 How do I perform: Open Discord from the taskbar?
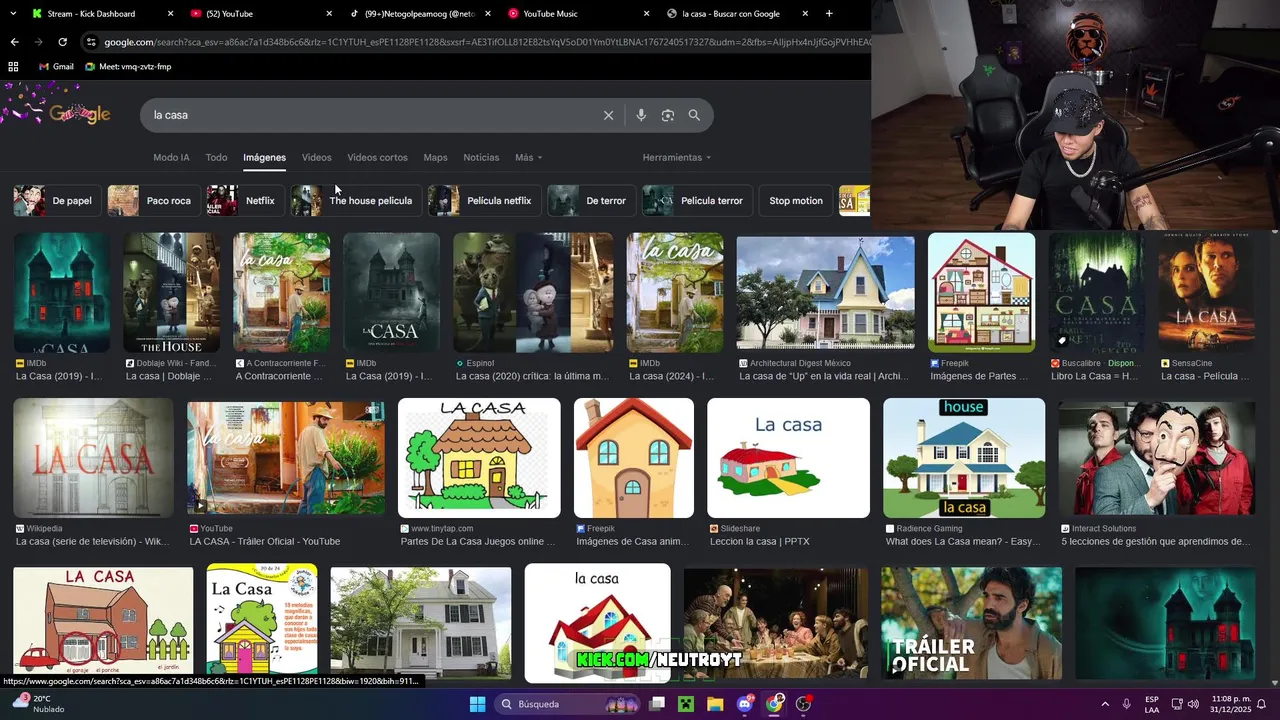pyautogui.click(x=745, y=704)
